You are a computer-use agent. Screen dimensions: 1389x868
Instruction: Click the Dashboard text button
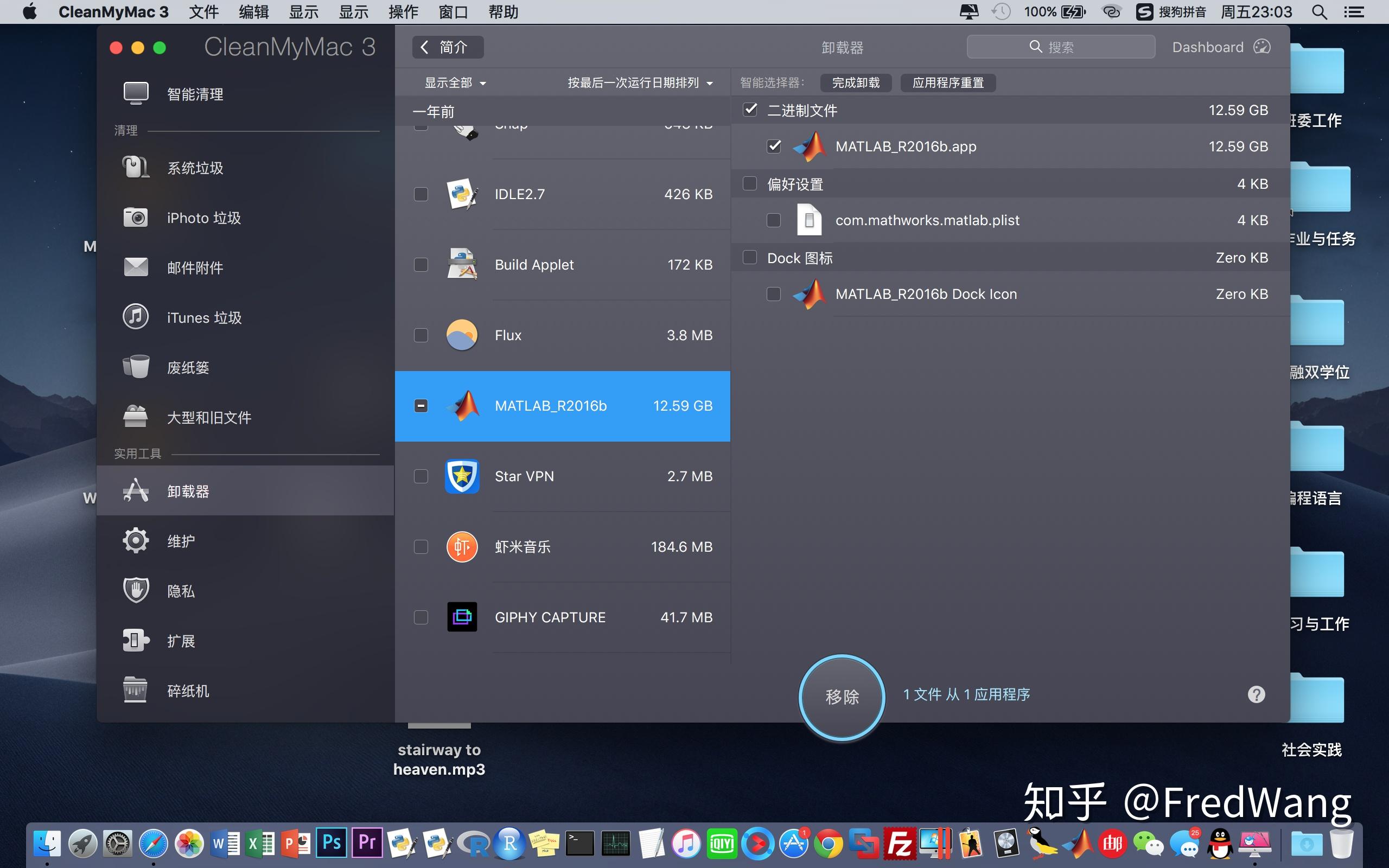1208,47
